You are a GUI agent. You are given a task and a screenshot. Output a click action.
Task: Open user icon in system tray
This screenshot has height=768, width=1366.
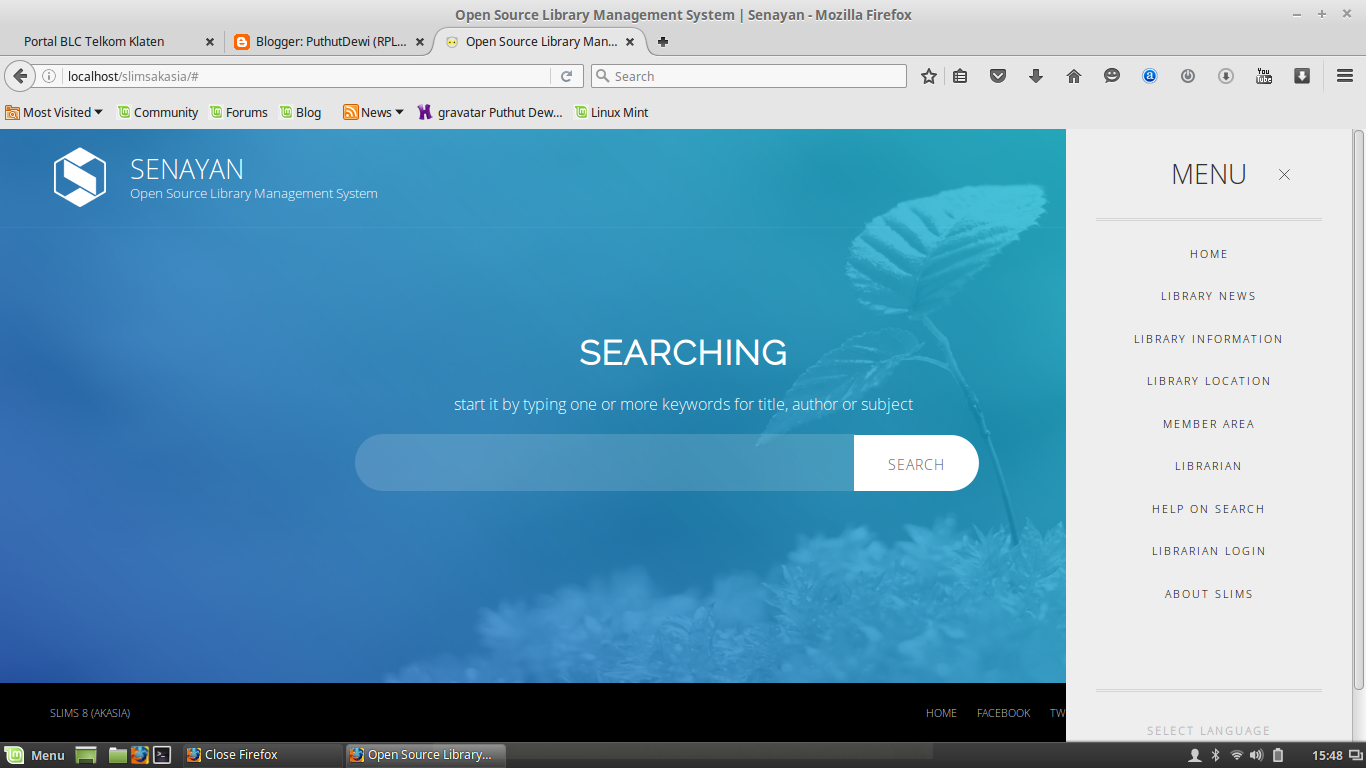[x=1194, y=755]
